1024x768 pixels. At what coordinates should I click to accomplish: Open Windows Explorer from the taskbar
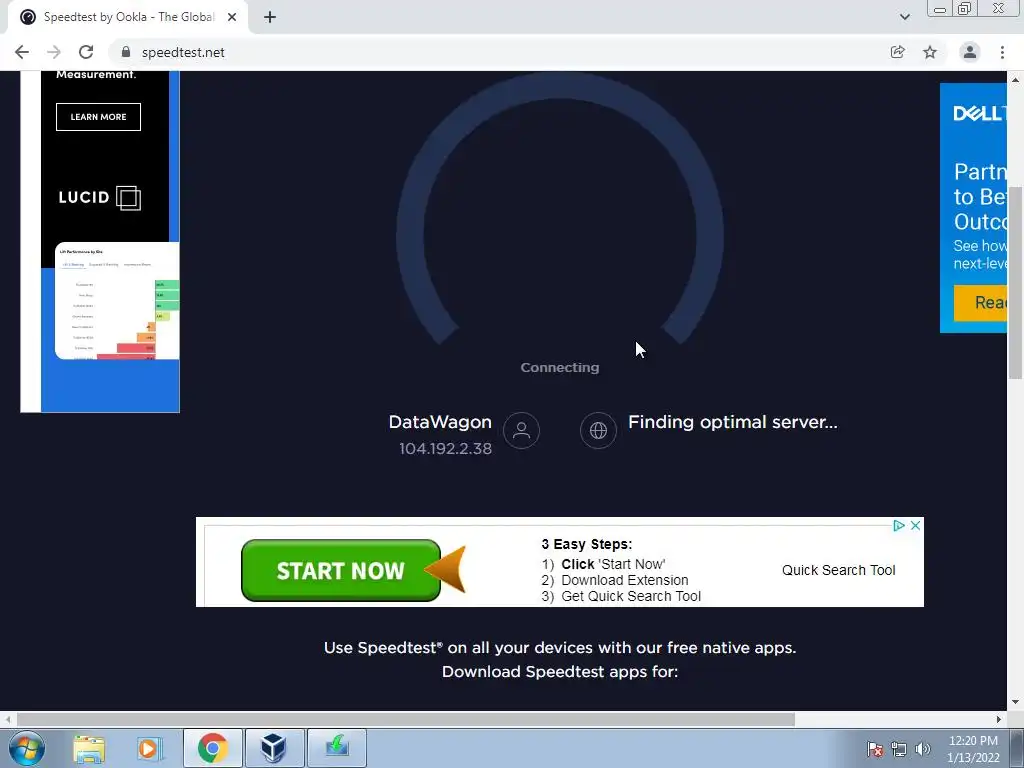[x=89, y=748]
